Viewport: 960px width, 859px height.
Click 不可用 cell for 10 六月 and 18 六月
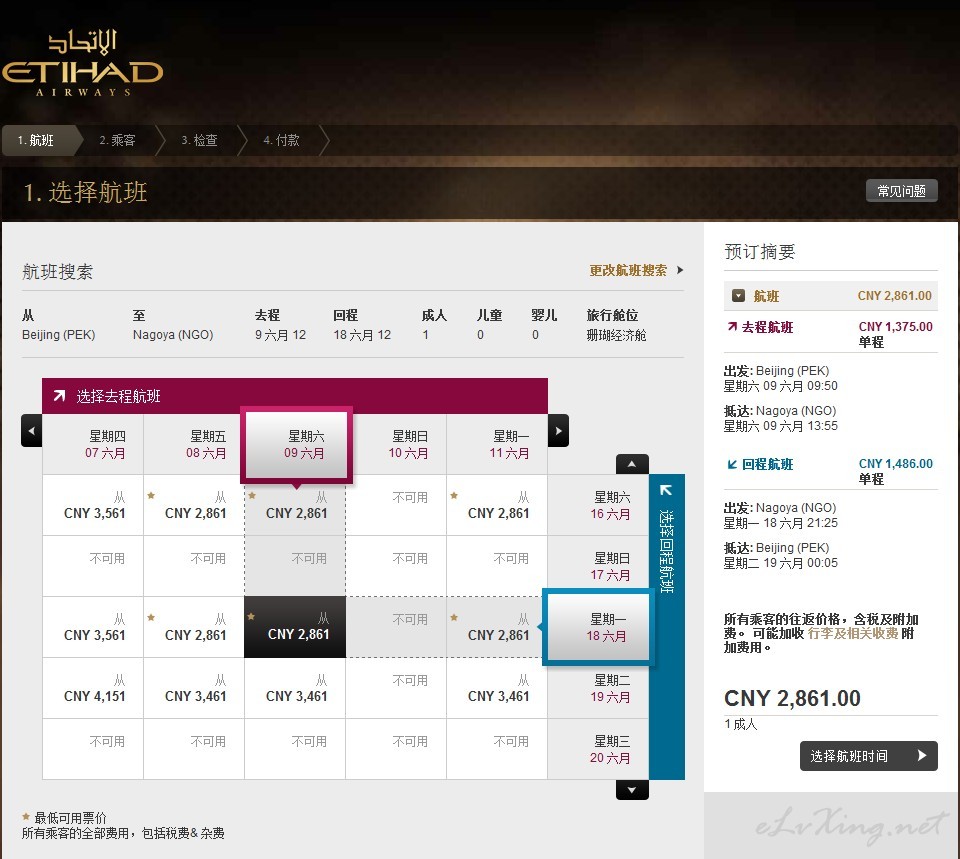pyautogui.click(x=396, y=627)
